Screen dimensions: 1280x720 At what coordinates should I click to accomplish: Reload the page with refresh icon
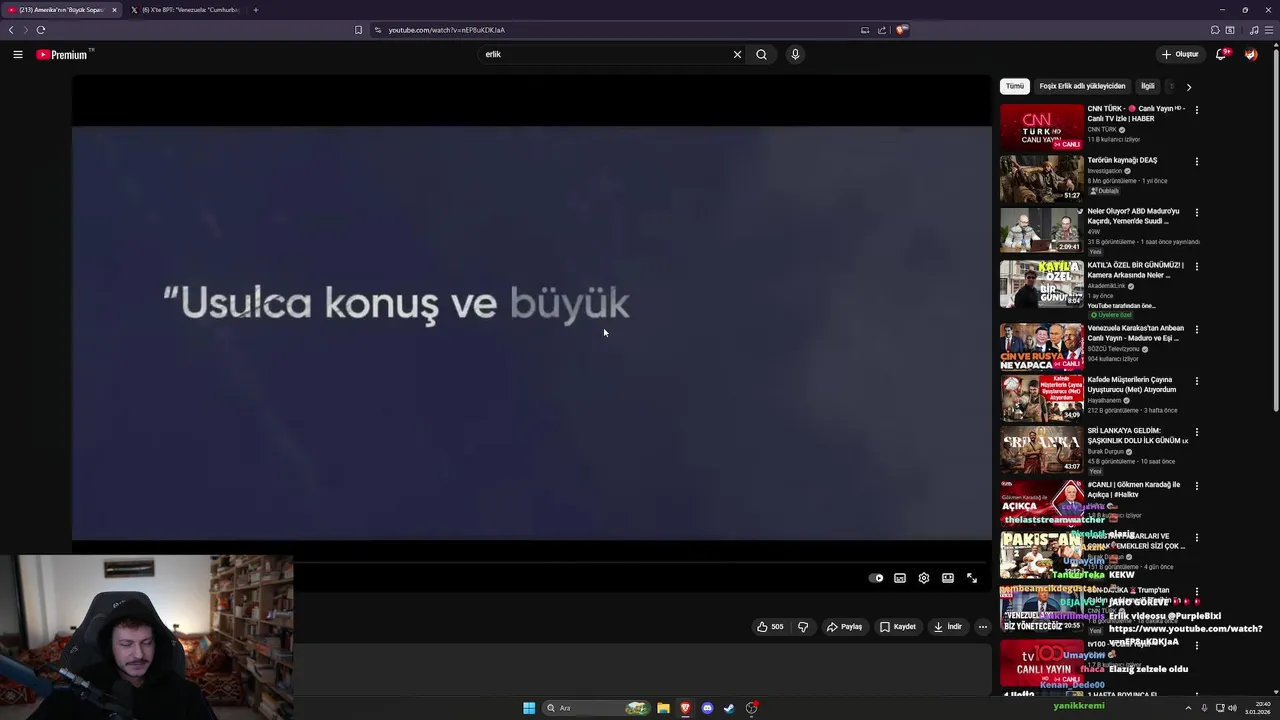tap(41, 30)
